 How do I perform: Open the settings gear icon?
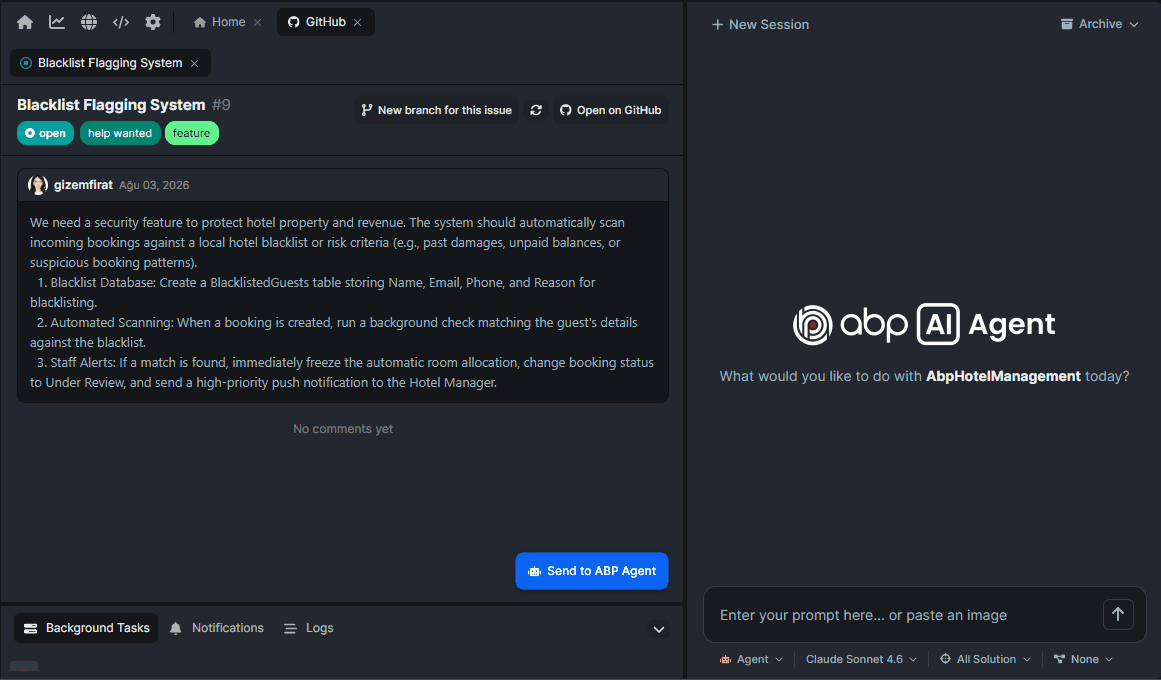click(153, 22)
